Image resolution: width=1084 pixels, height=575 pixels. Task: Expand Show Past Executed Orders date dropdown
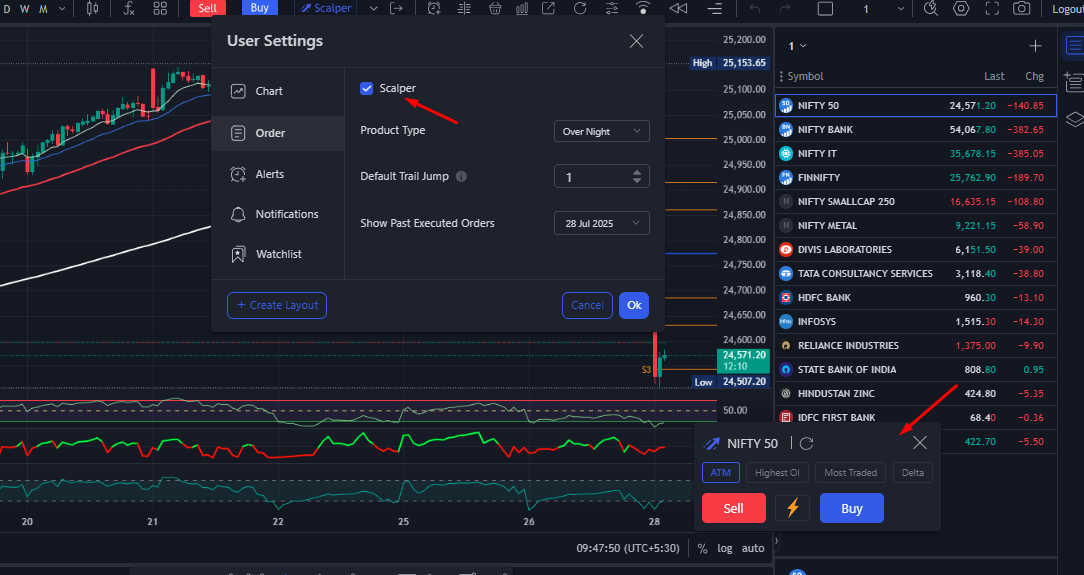click(601, 223)
